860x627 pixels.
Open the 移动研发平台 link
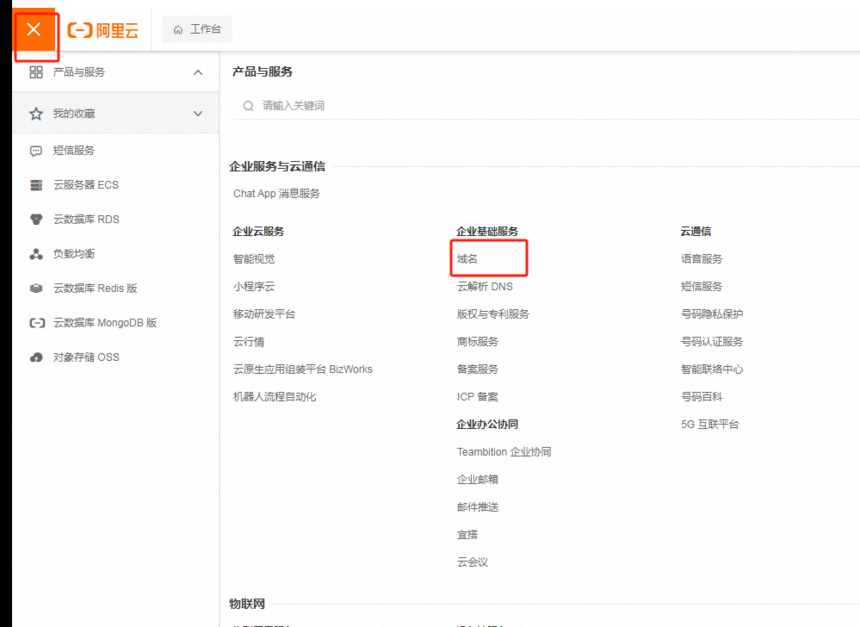(x=264, y=314)
